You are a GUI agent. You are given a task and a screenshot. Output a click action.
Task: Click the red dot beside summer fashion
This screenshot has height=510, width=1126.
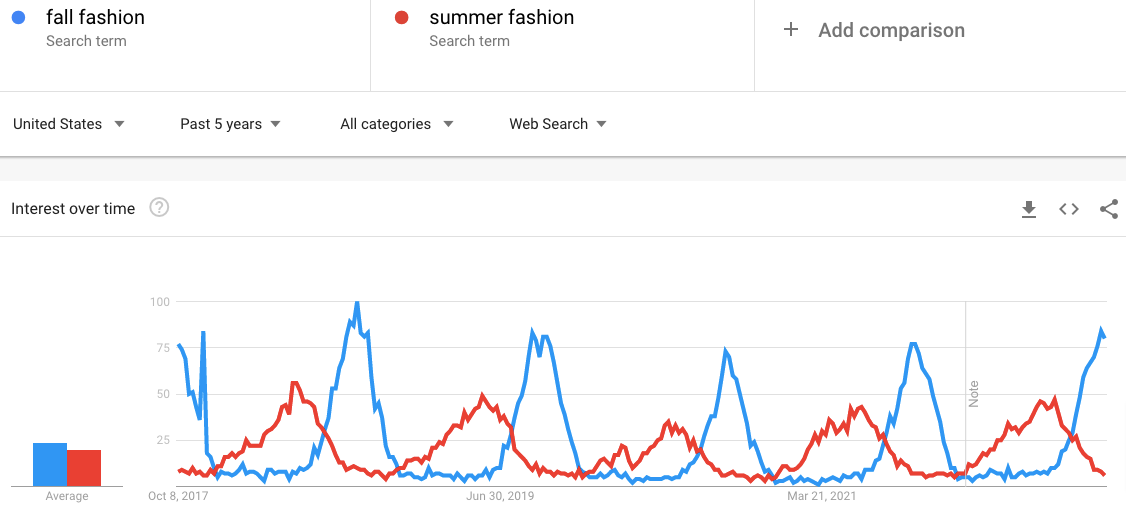tap(401, 18)
